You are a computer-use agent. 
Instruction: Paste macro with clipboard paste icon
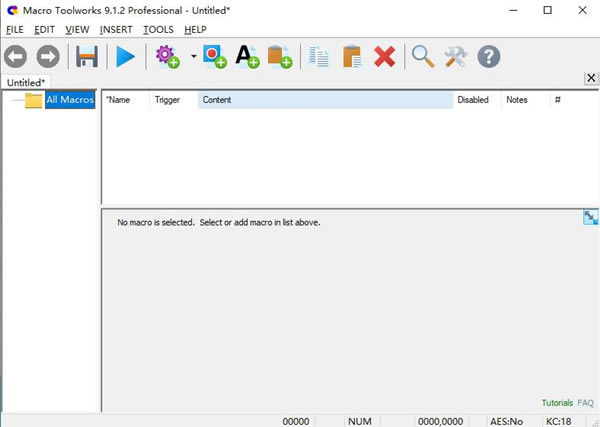[352, 57]
